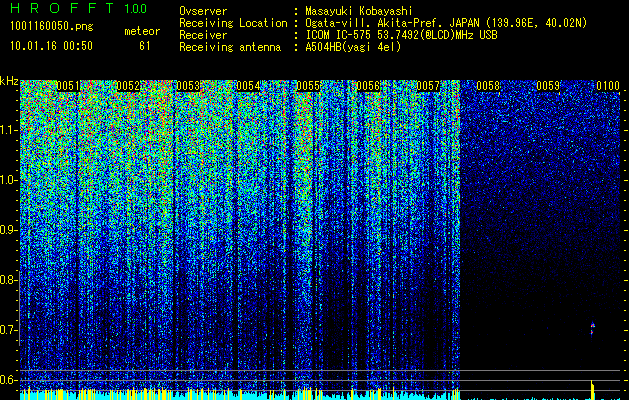Screen dimensions: 629x400
Task: Click the 0059 time marker
Action: [548, 86]
